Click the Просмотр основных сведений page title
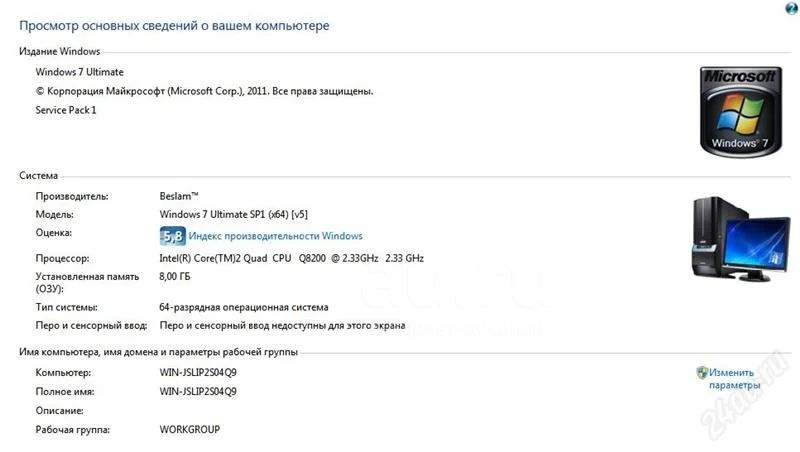The image size is (800, 452). coord(174,26)
